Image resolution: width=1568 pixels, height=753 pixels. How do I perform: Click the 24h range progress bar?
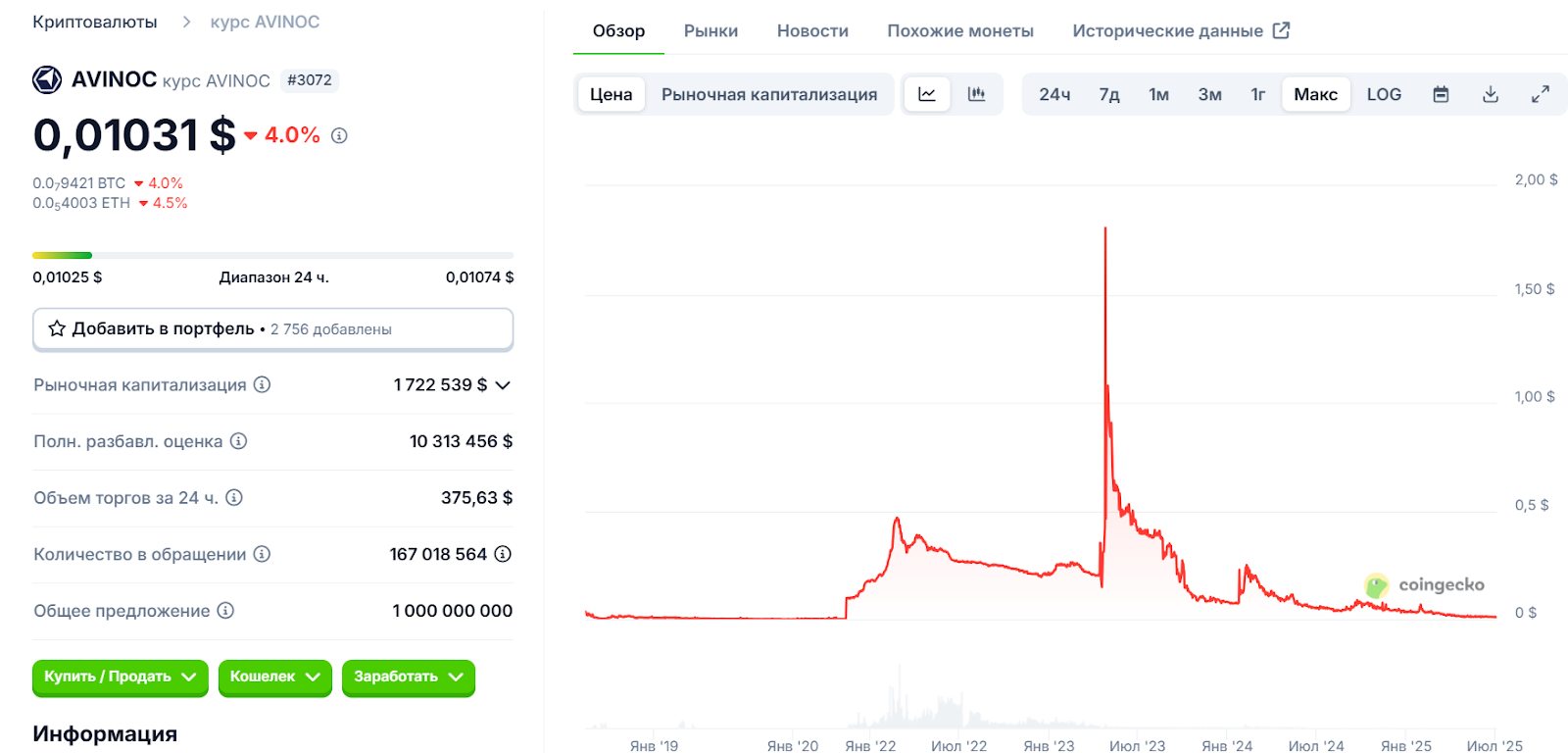pyautogui.click(x=272, y=255)
